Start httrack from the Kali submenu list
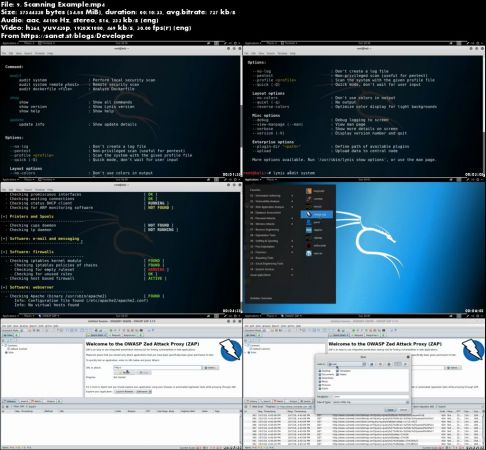The height and width of the screenshot is (450, 486). (315, 206)
